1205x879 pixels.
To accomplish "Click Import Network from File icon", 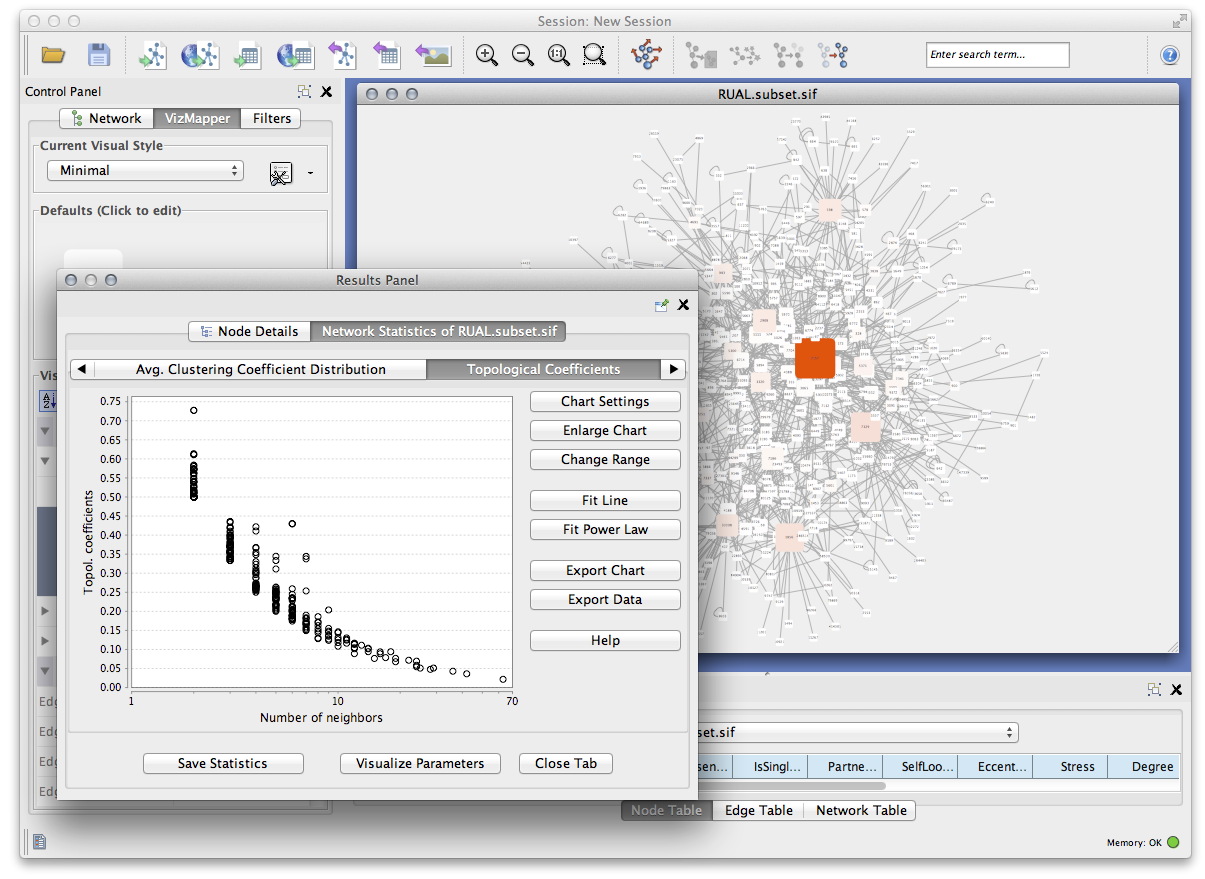I will tap(153, 55).
